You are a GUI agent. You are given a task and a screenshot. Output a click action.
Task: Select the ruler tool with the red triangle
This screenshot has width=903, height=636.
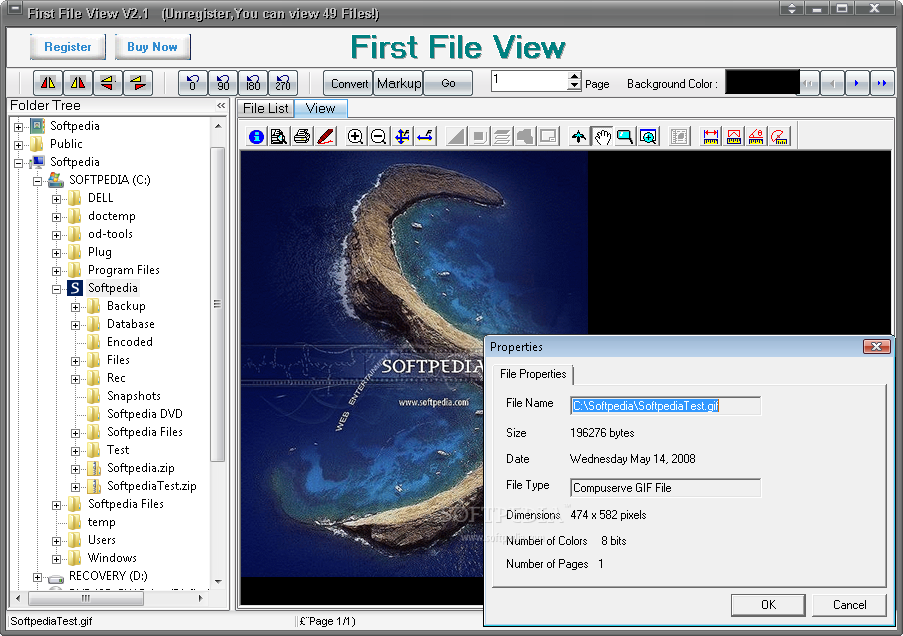[x=756, y=137]
